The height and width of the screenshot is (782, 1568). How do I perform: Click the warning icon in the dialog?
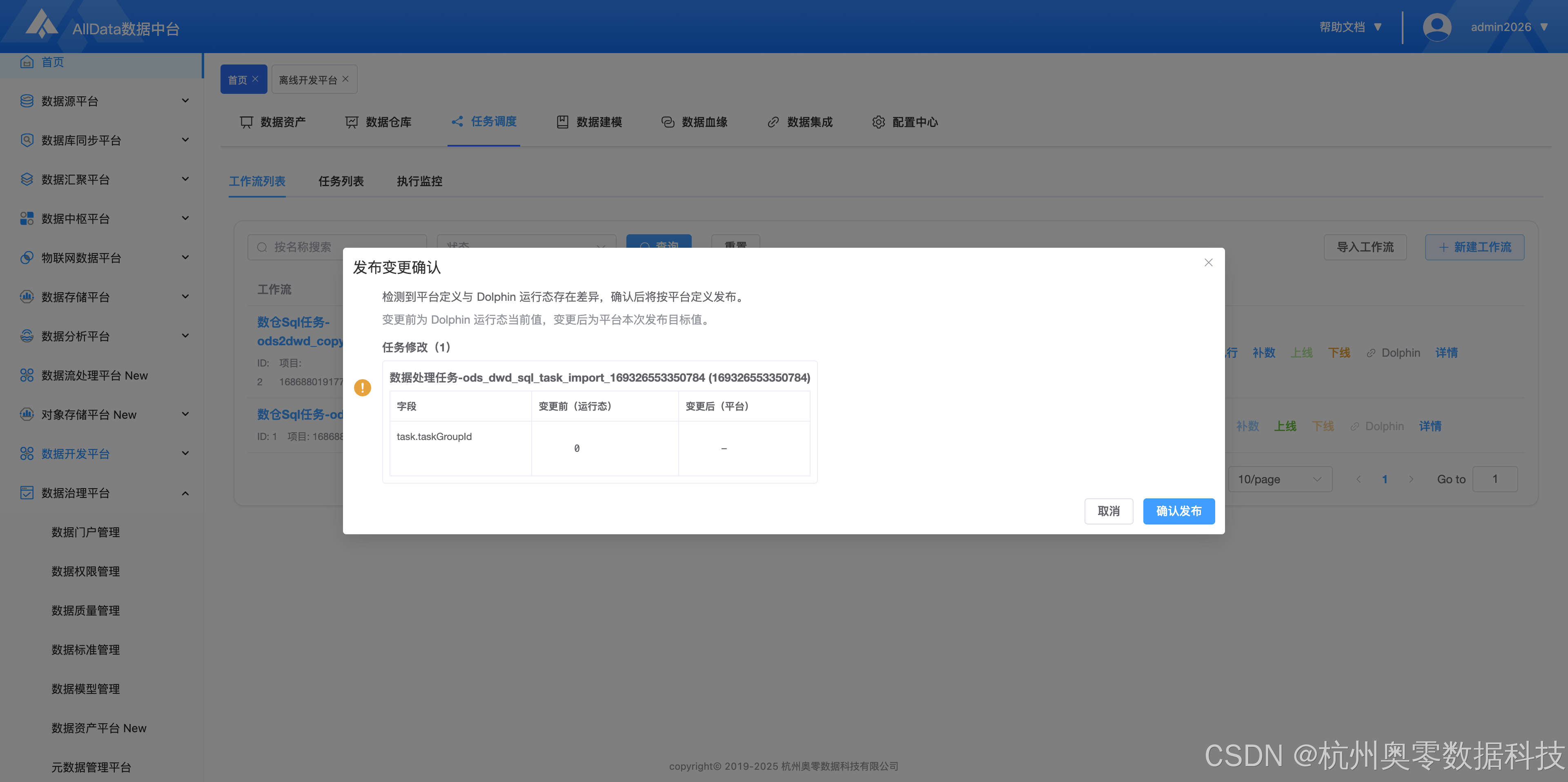[363, 388]
